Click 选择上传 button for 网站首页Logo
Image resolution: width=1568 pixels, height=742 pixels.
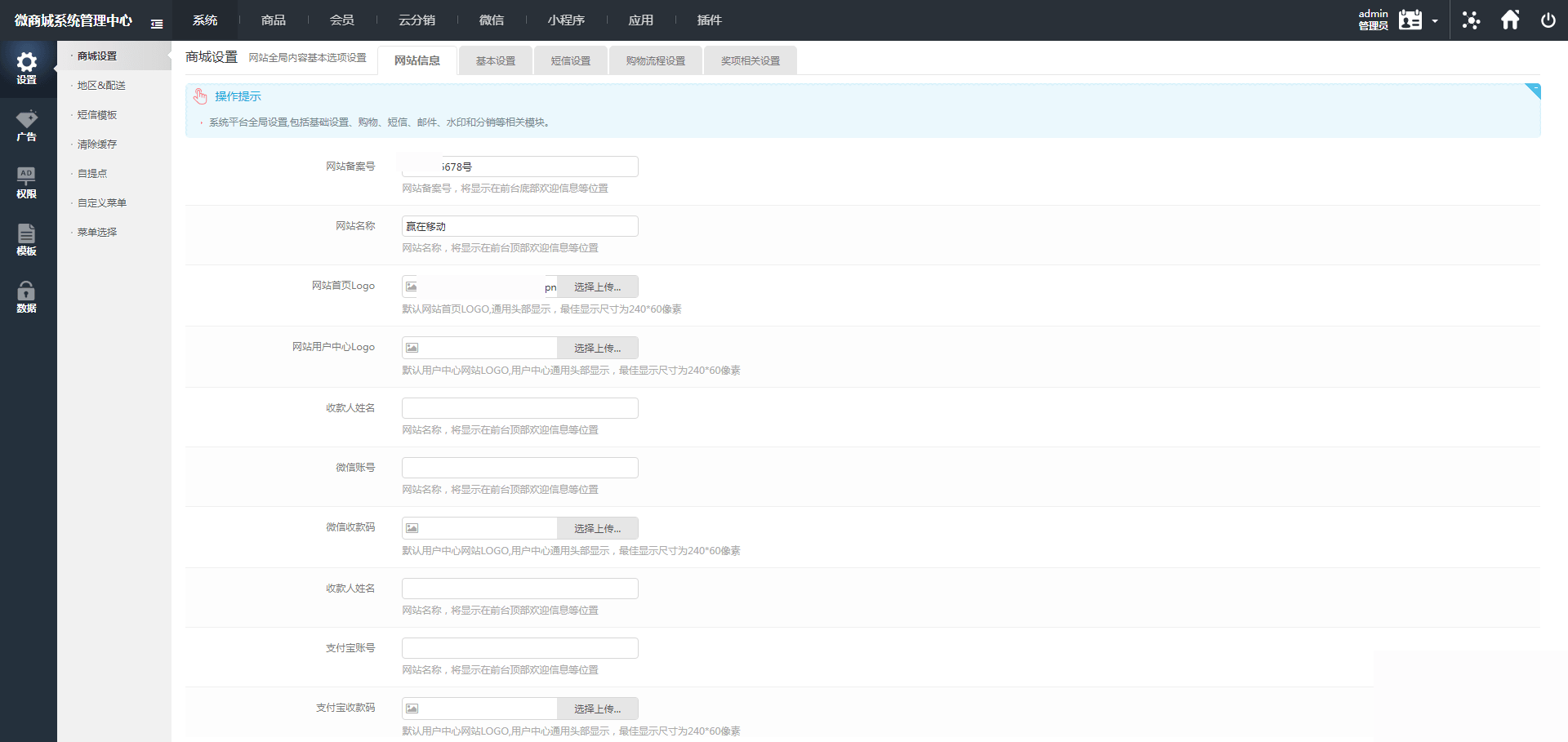[x=597, y=287]
